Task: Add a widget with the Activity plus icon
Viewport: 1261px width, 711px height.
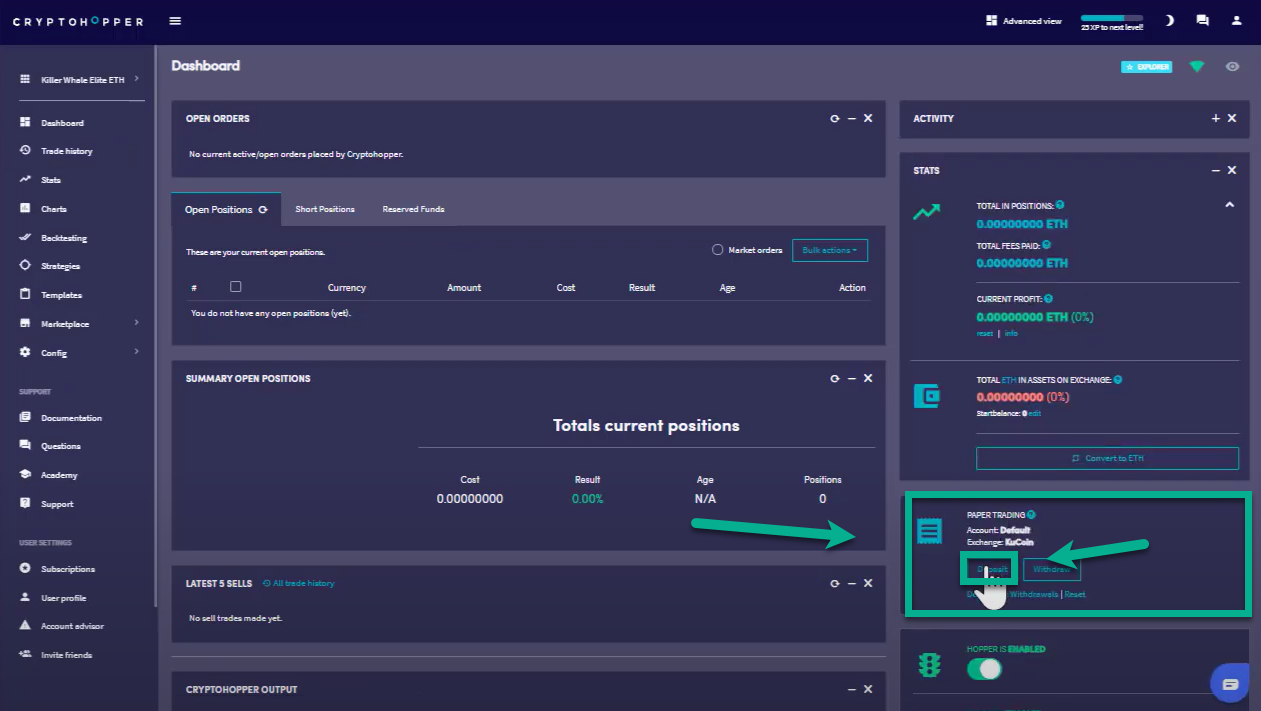Action: [x=1215, y=118]
